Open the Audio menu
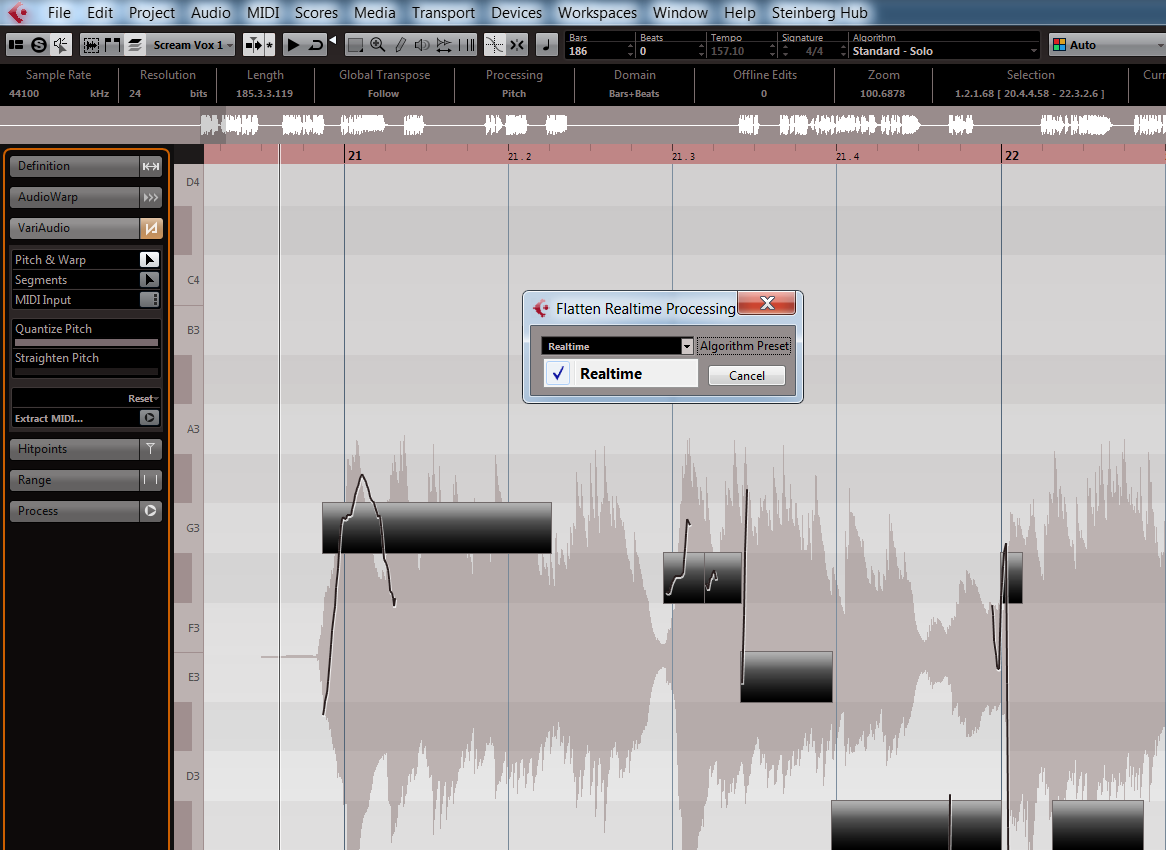The image size is (1166, 850). pyautogui.click(x=210, y=13)
